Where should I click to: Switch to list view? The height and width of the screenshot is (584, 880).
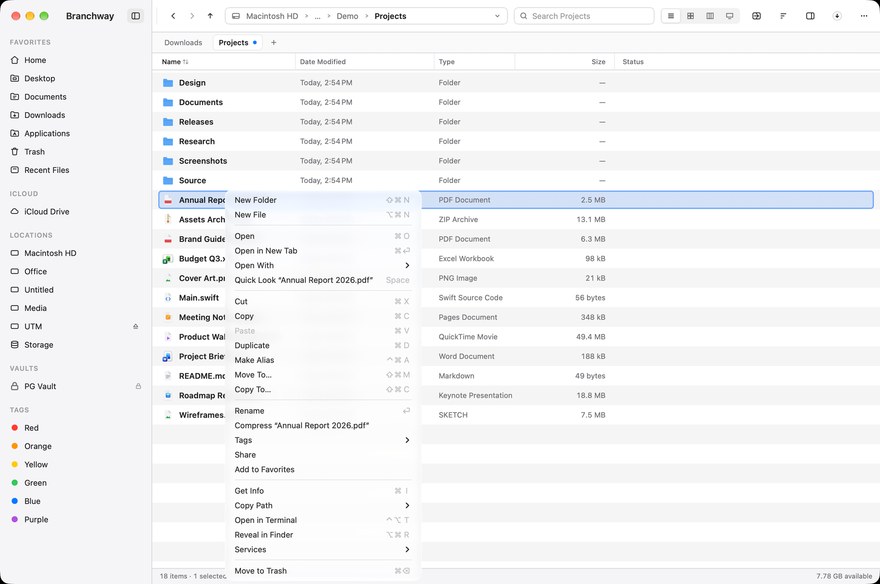(671, 16)
